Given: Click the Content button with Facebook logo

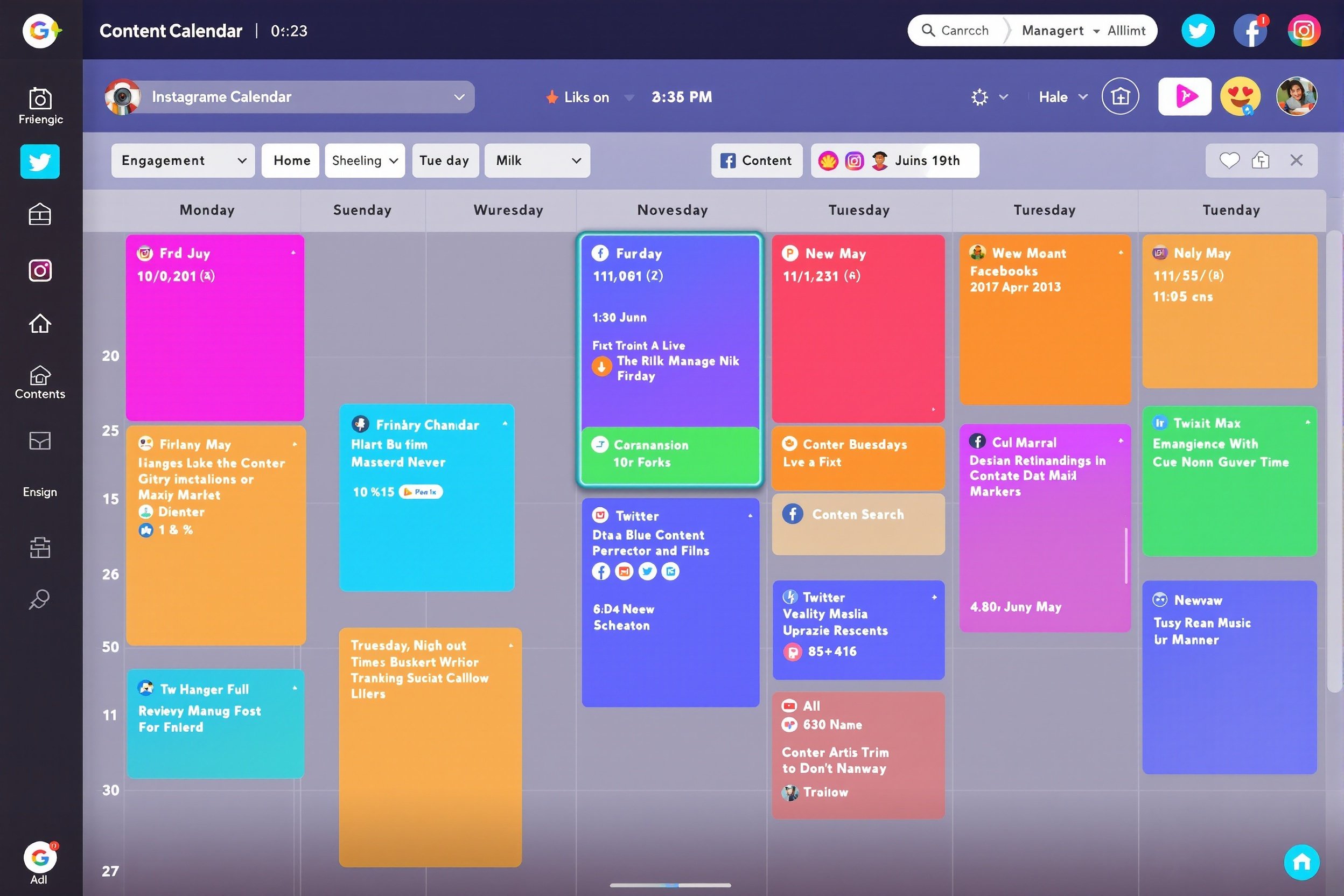Looking at the screenshot, I should pos(756,160).
